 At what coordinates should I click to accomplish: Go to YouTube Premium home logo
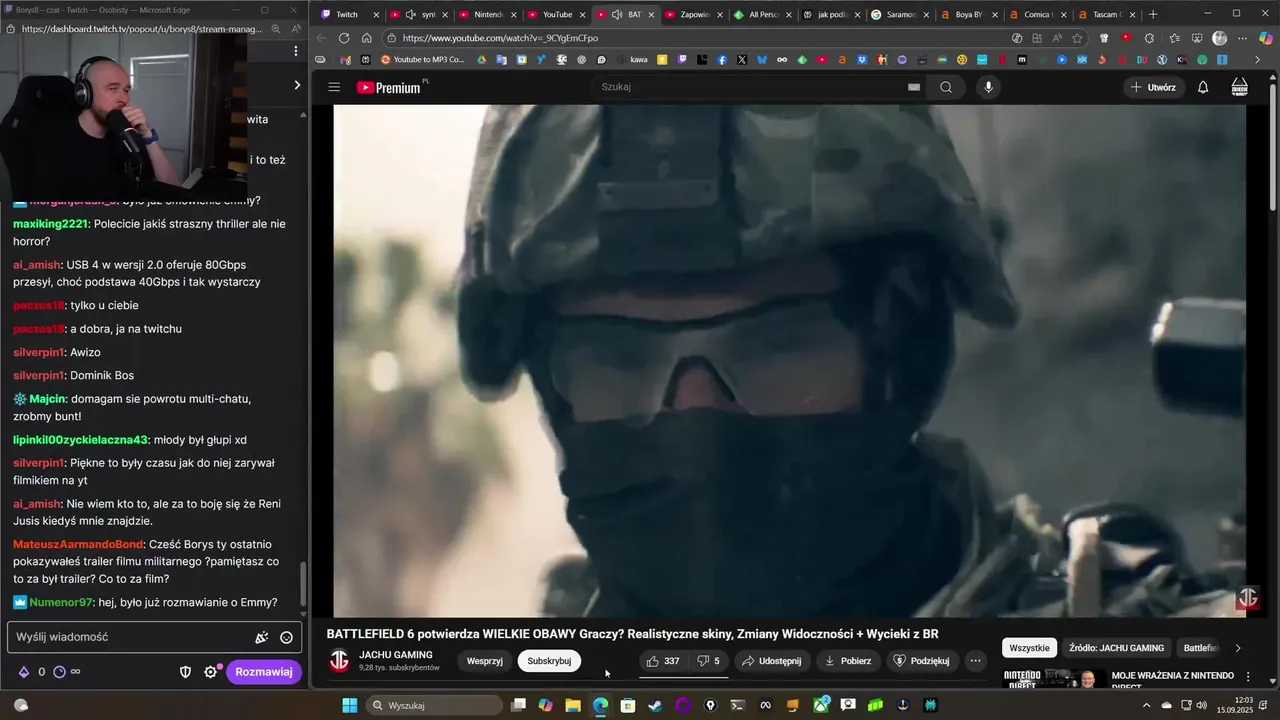click(389, 87)
